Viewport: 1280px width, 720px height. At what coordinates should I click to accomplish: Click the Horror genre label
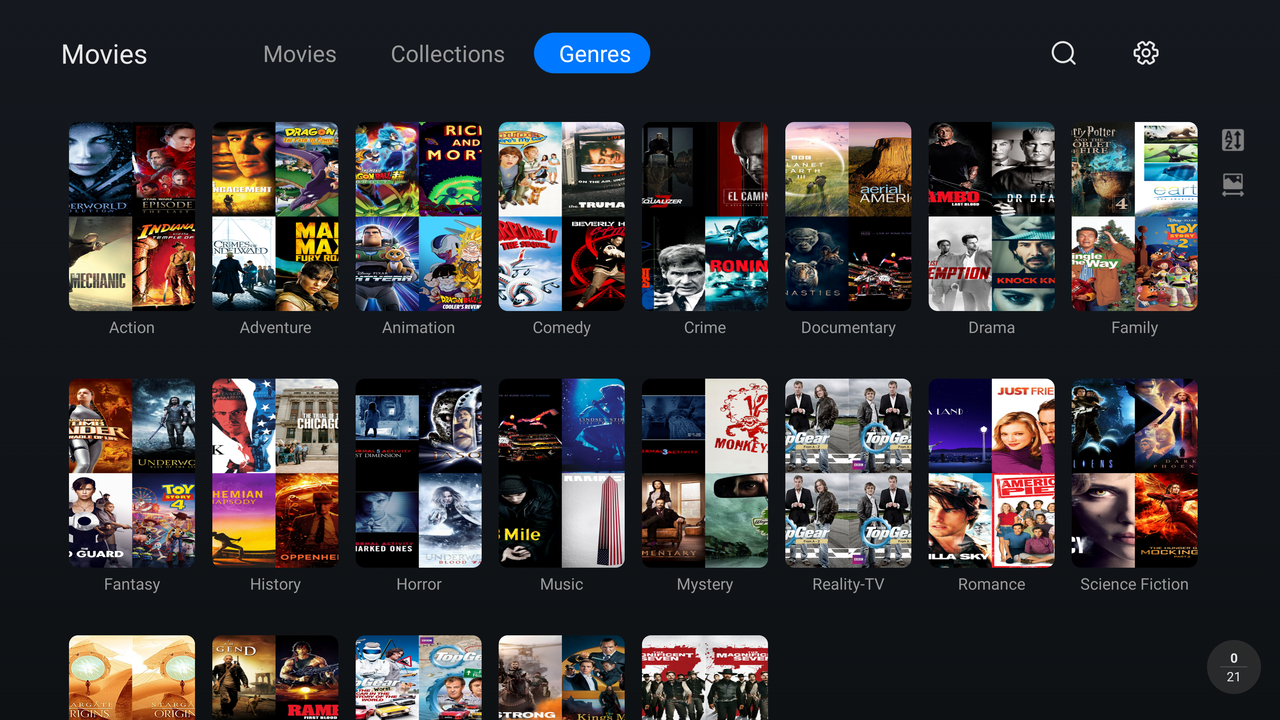coord(418,585)
